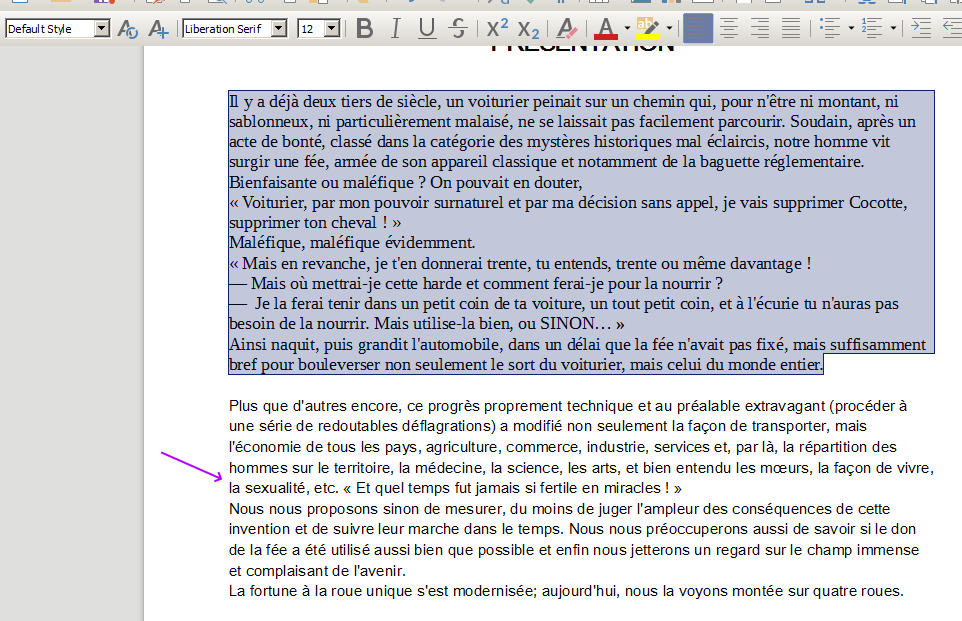The width and height of the screenshot is (962, 621).
Task: Apply red font color
Action: click(x=606, y=29)
